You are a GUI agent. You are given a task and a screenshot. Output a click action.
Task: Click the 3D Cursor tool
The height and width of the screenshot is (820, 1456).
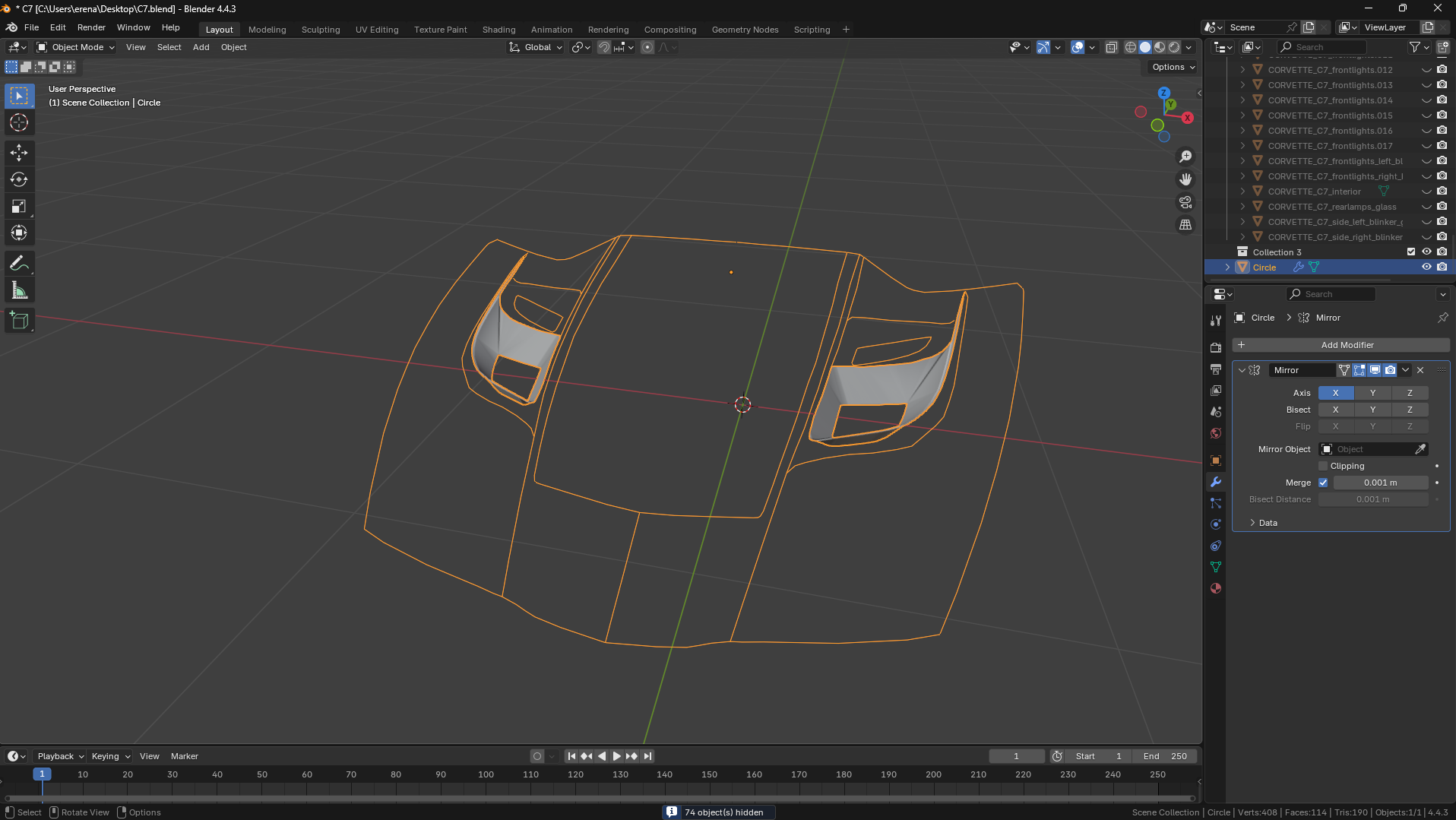coord(19,122)
